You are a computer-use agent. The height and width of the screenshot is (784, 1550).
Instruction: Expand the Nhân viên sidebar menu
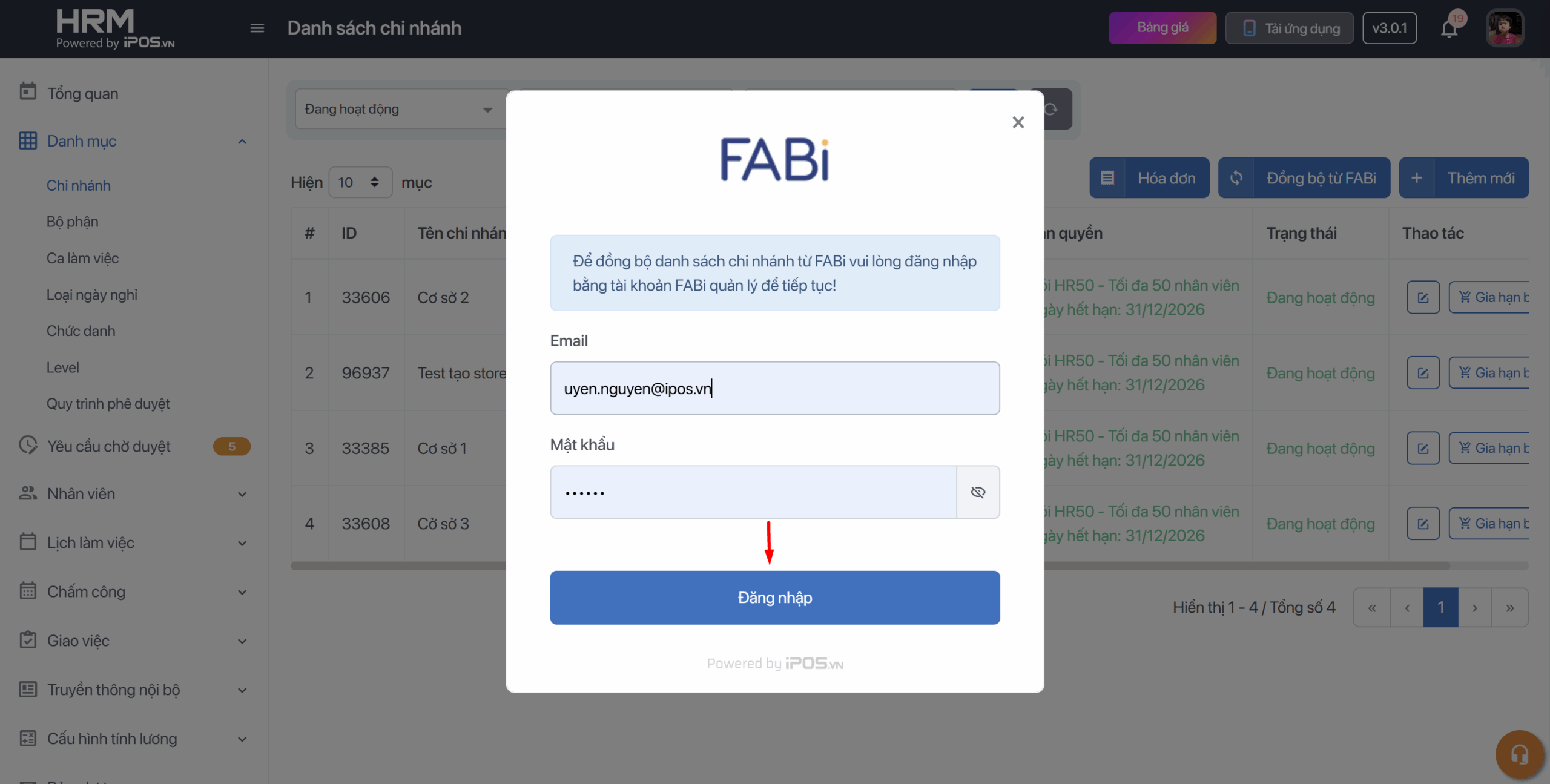pos(133,494)
